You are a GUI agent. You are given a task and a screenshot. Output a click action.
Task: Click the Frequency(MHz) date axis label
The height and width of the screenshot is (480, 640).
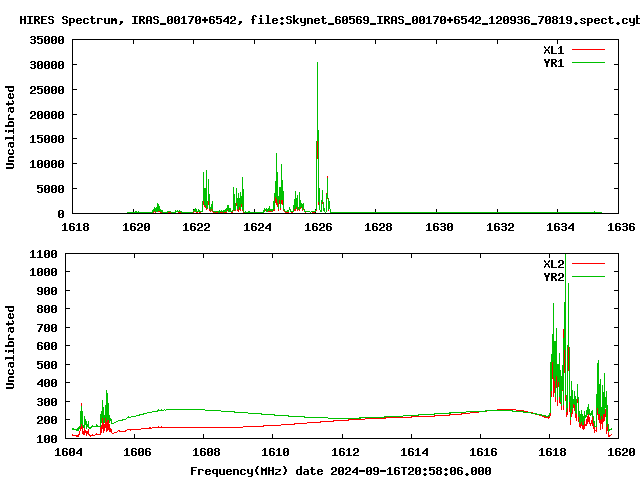[340, 471]
